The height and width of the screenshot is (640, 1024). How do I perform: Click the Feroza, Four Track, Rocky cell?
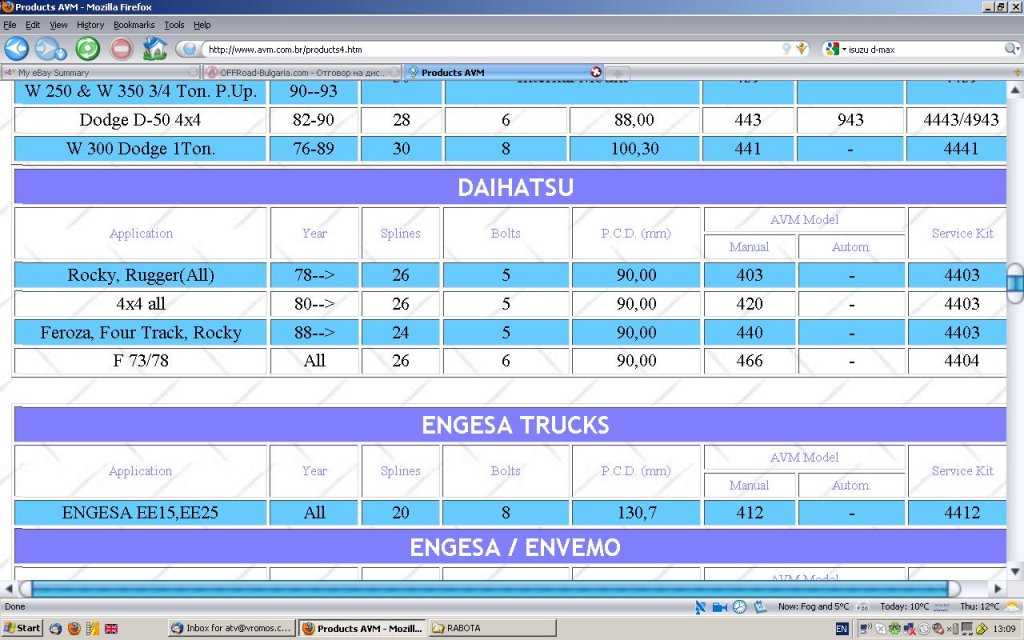coord(140,332)
